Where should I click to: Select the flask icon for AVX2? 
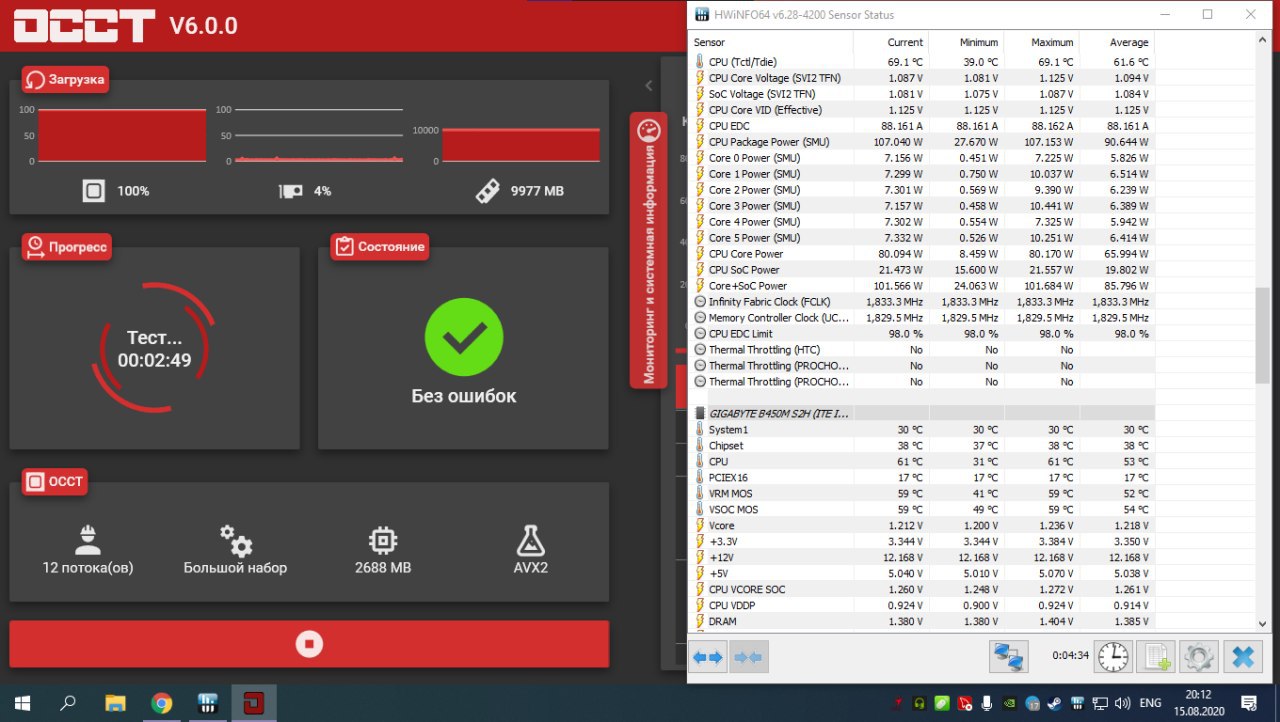pos(530,541)
